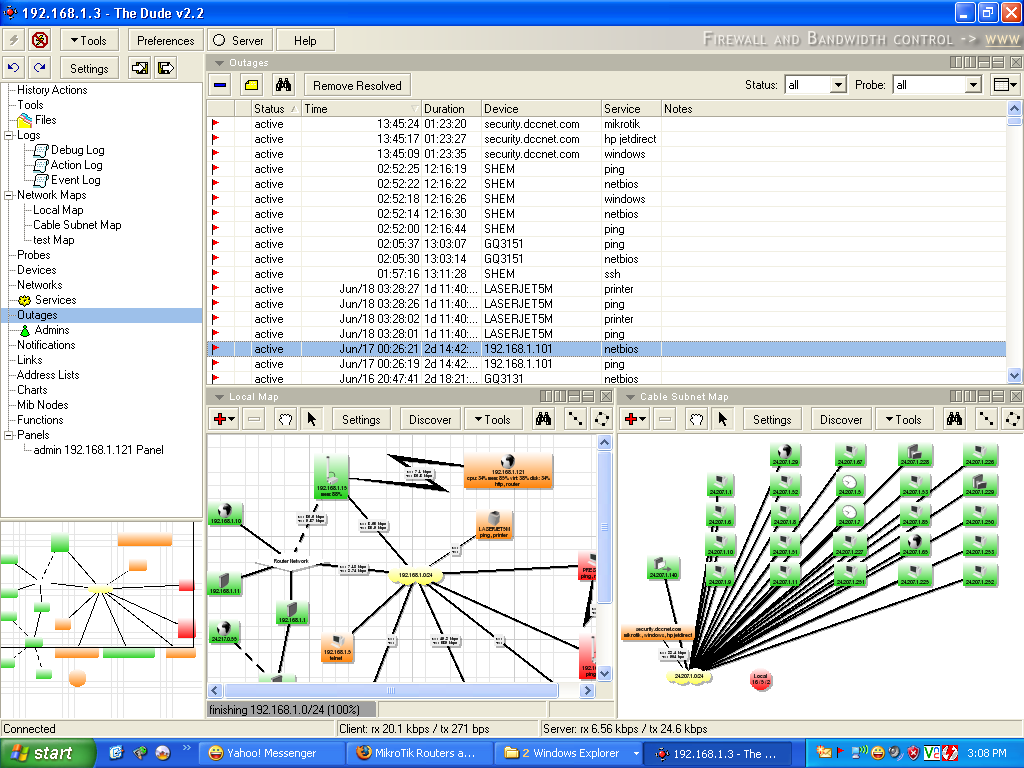Click Settings in Cable Subnet Map toolbar
Screen dimensions: 1024x768
click(x=772, y=419)
